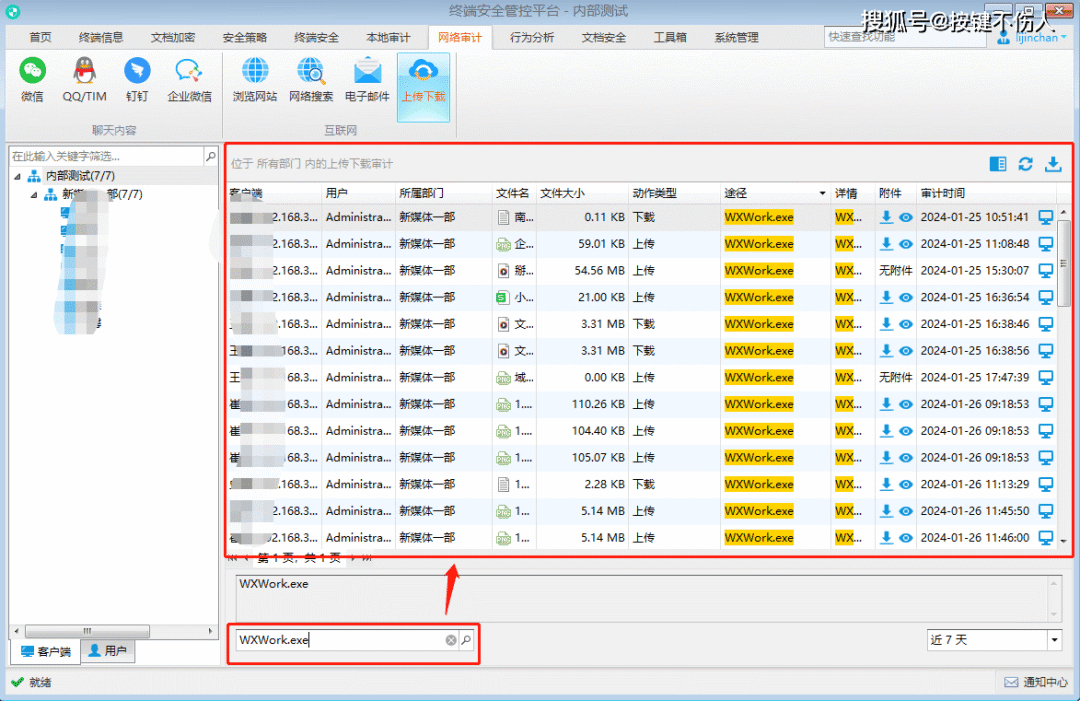Preview attachment eye for 11:46:00 record
The image size is (1080, 701).
(906, 538)
